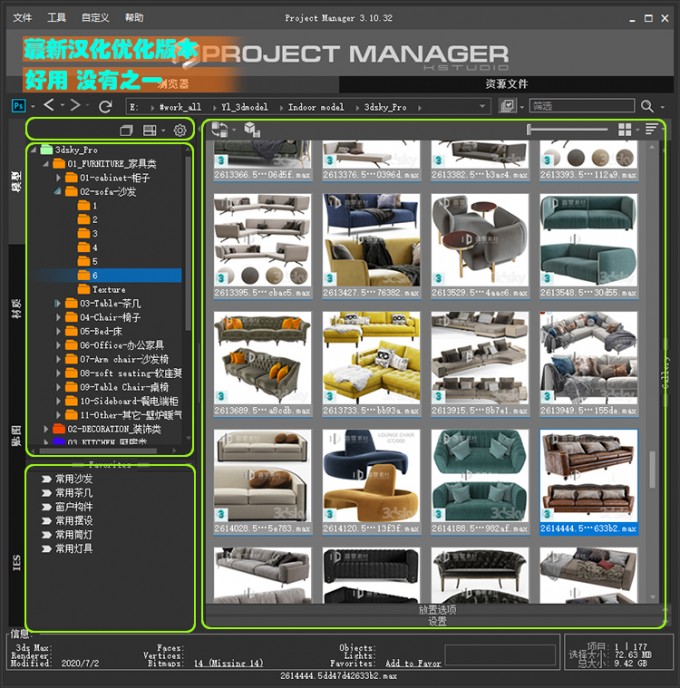This screenshot has height=688, width=680.
Task: Select the 材质 side tab
Action: [17, 308]
